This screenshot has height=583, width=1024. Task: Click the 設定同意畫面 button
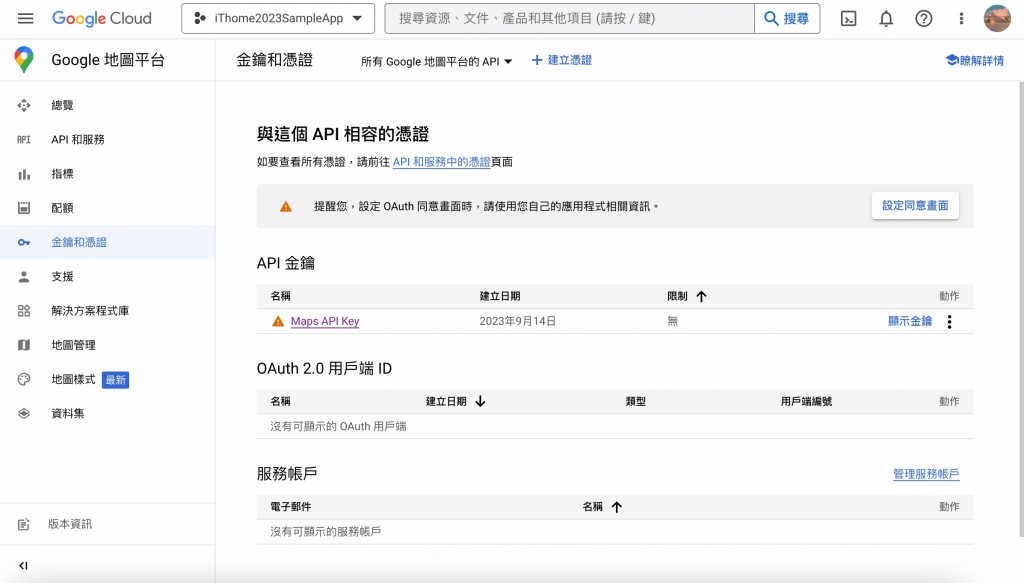915,206
